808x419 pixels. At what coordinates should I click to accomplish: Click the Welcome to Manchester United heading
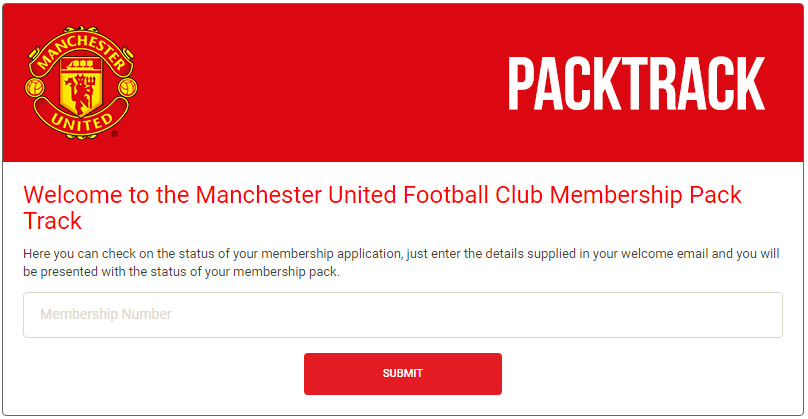coord(382,208)
